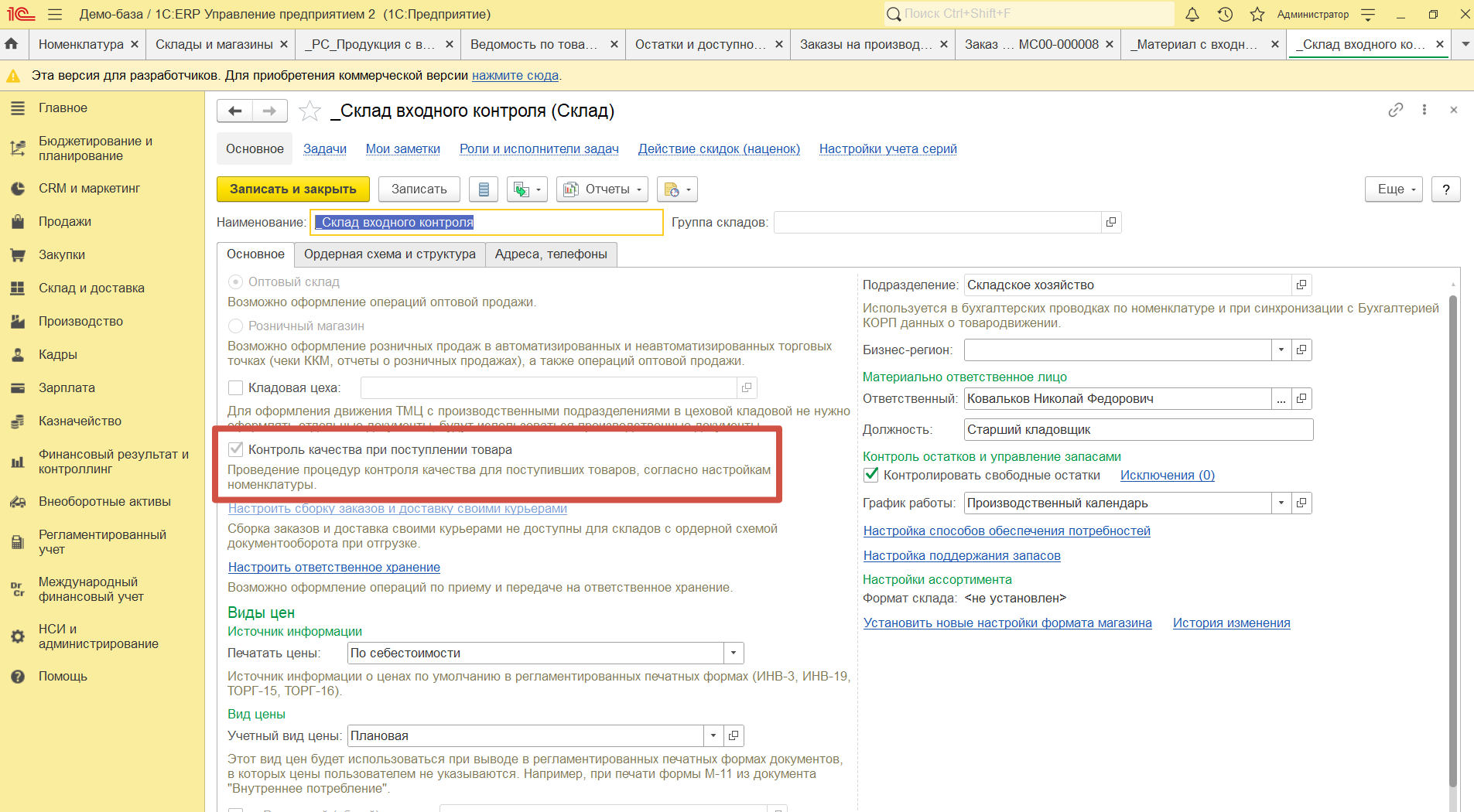The height and width of the screenshot is (812, 1474).
Task: Copy link to this object icon
Action: point(1396,110)
